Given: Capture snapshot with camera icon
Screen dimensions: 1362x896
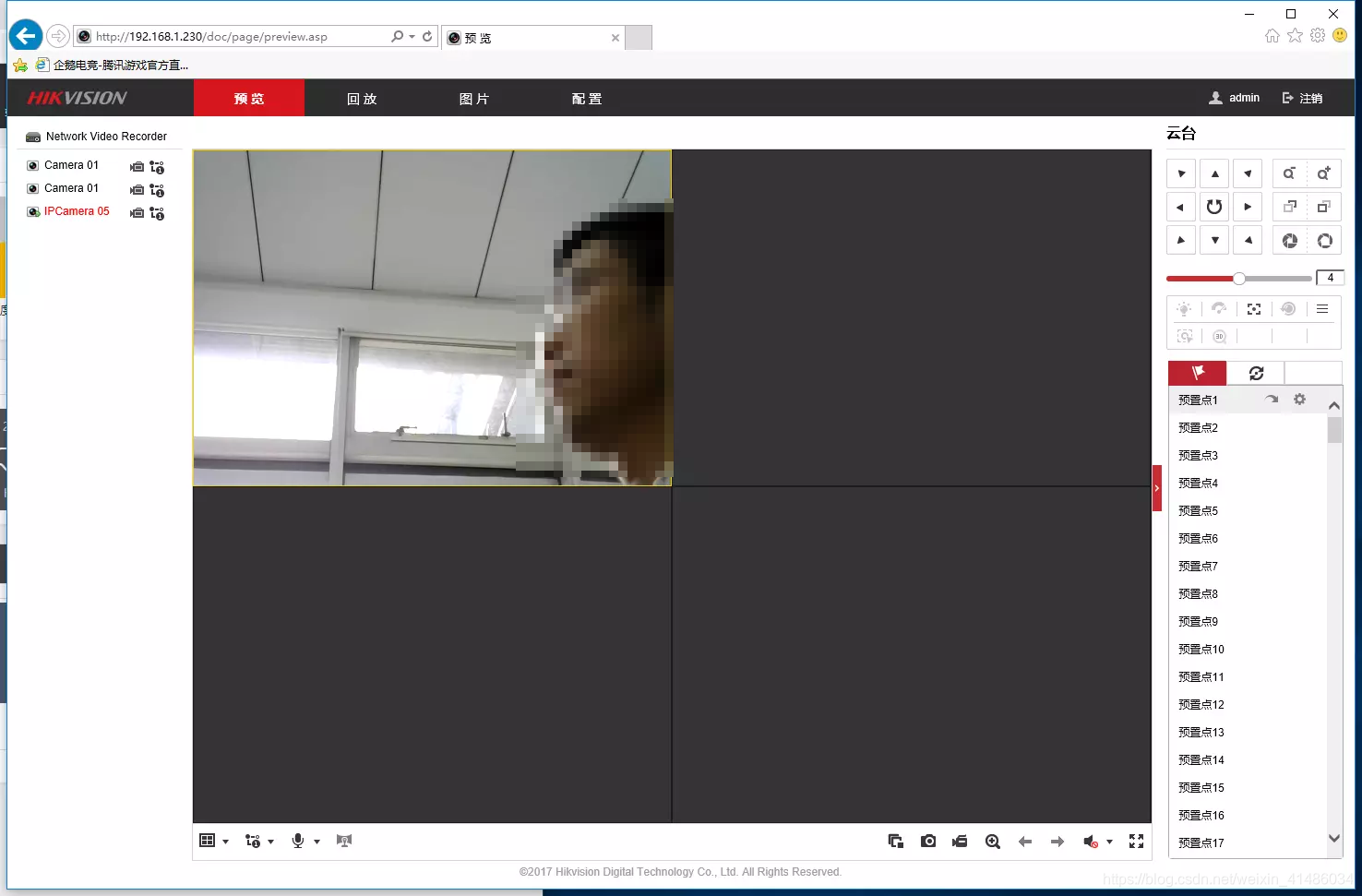Looking at the screenshot, I should pos(928,841).
